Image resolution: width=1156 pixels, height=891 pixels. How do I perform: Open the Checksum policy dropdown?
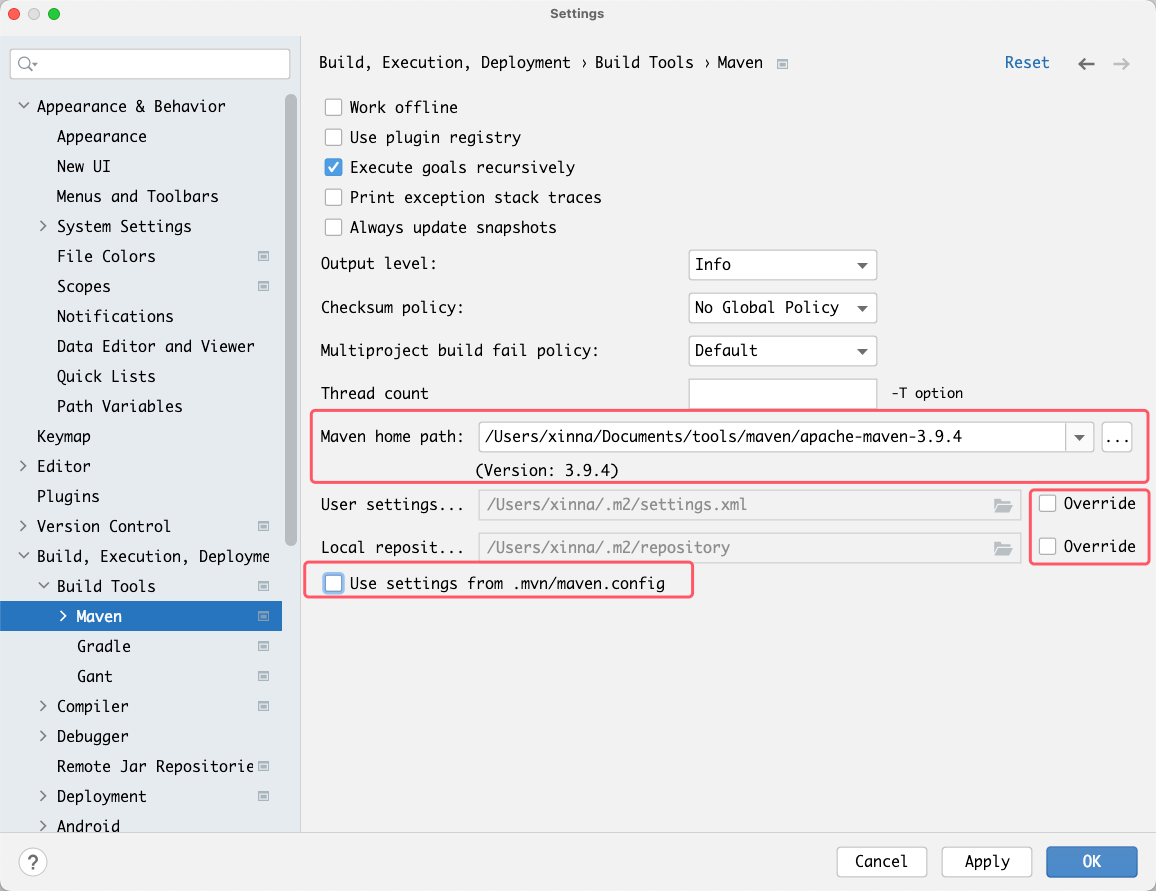tap(782, 307)
